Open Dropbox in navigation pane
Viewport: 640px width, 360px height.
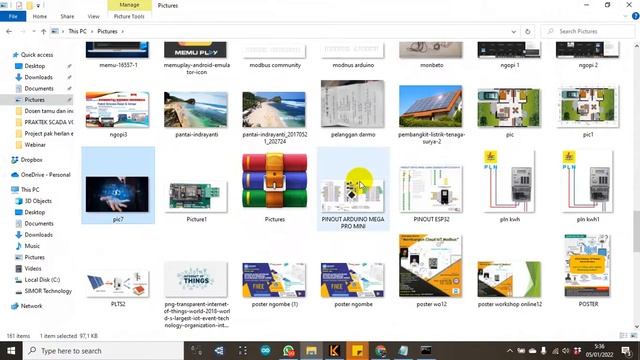[31, 160]
